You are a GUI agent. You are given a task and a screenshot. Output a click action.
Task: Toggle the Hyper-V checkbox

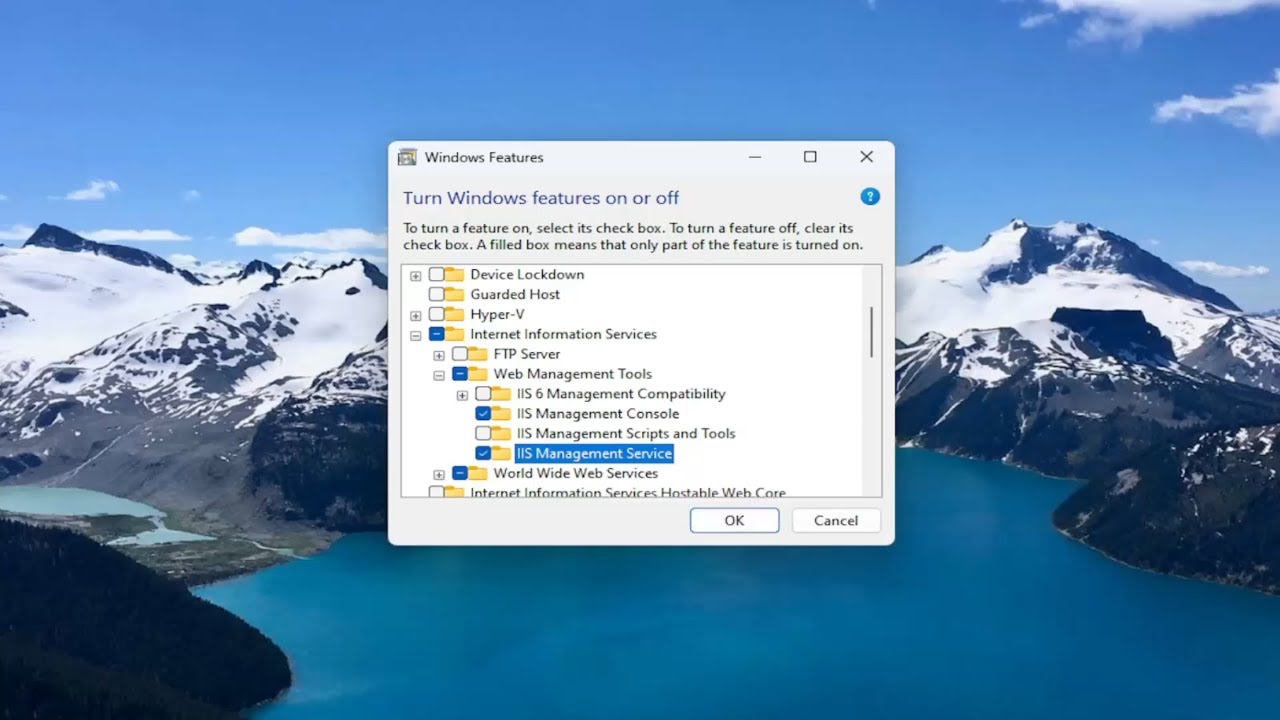(436, 314)
